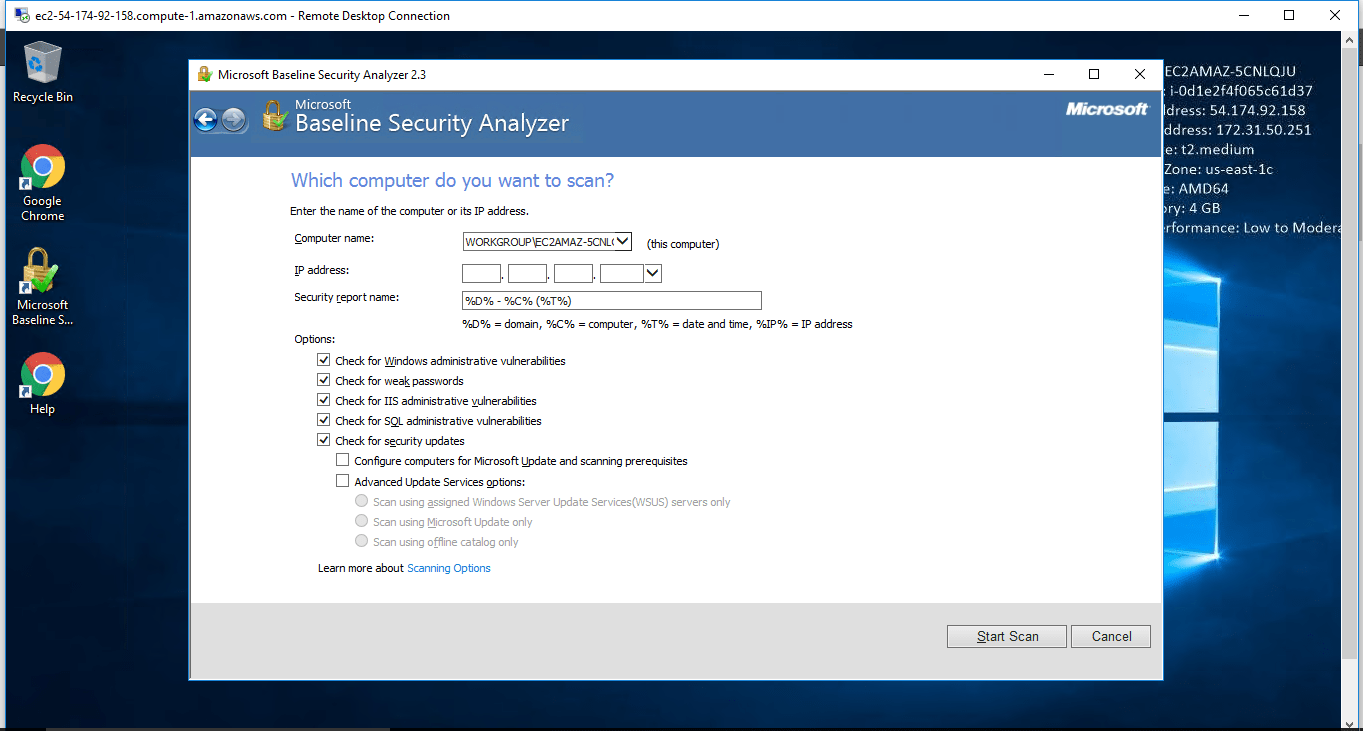Toggle Check for IIS administrative vulnerabilities
Screen dimensions: 1363x731
pos(324,400)
